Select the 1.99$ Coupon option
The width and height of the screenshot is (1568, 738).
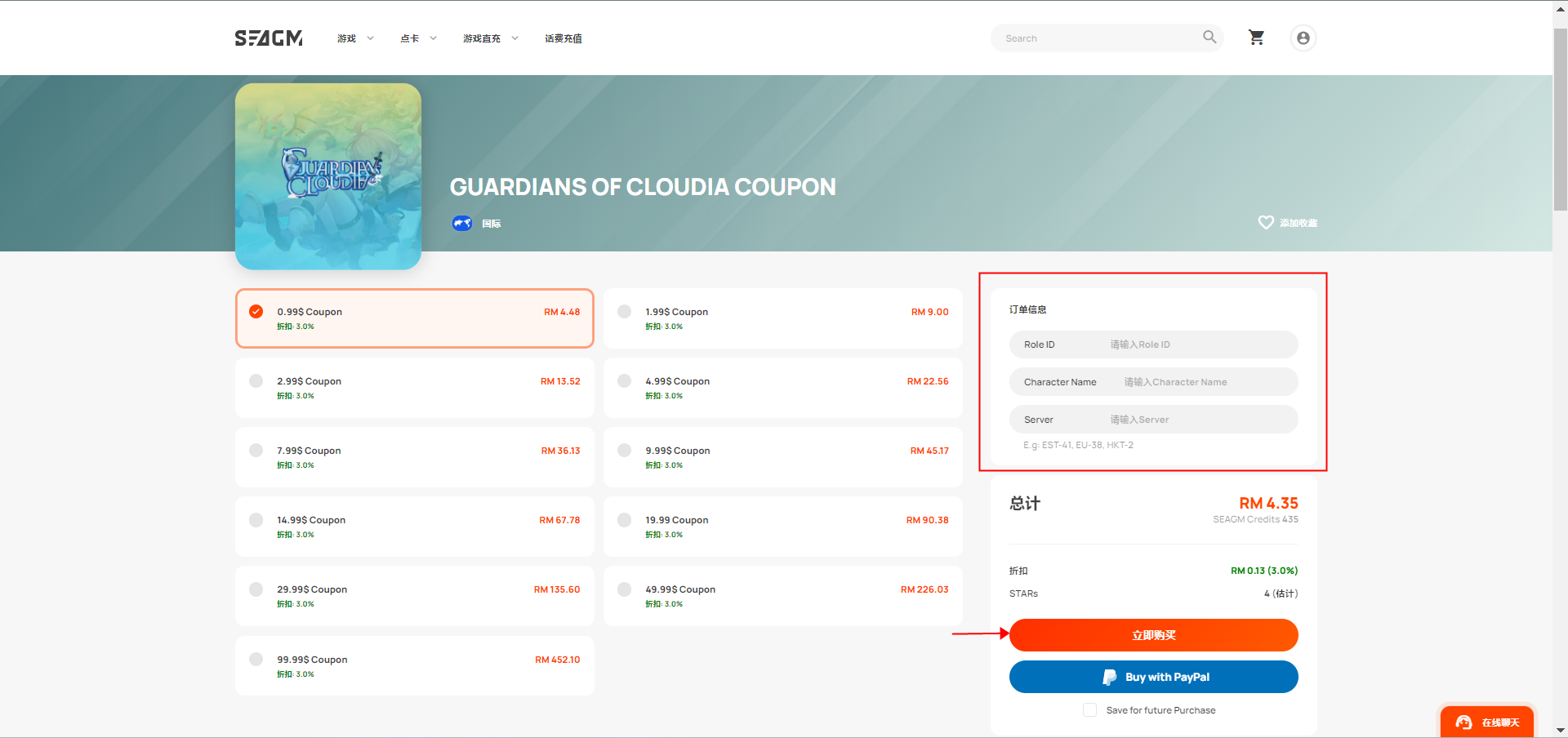(x=783, y=318)
